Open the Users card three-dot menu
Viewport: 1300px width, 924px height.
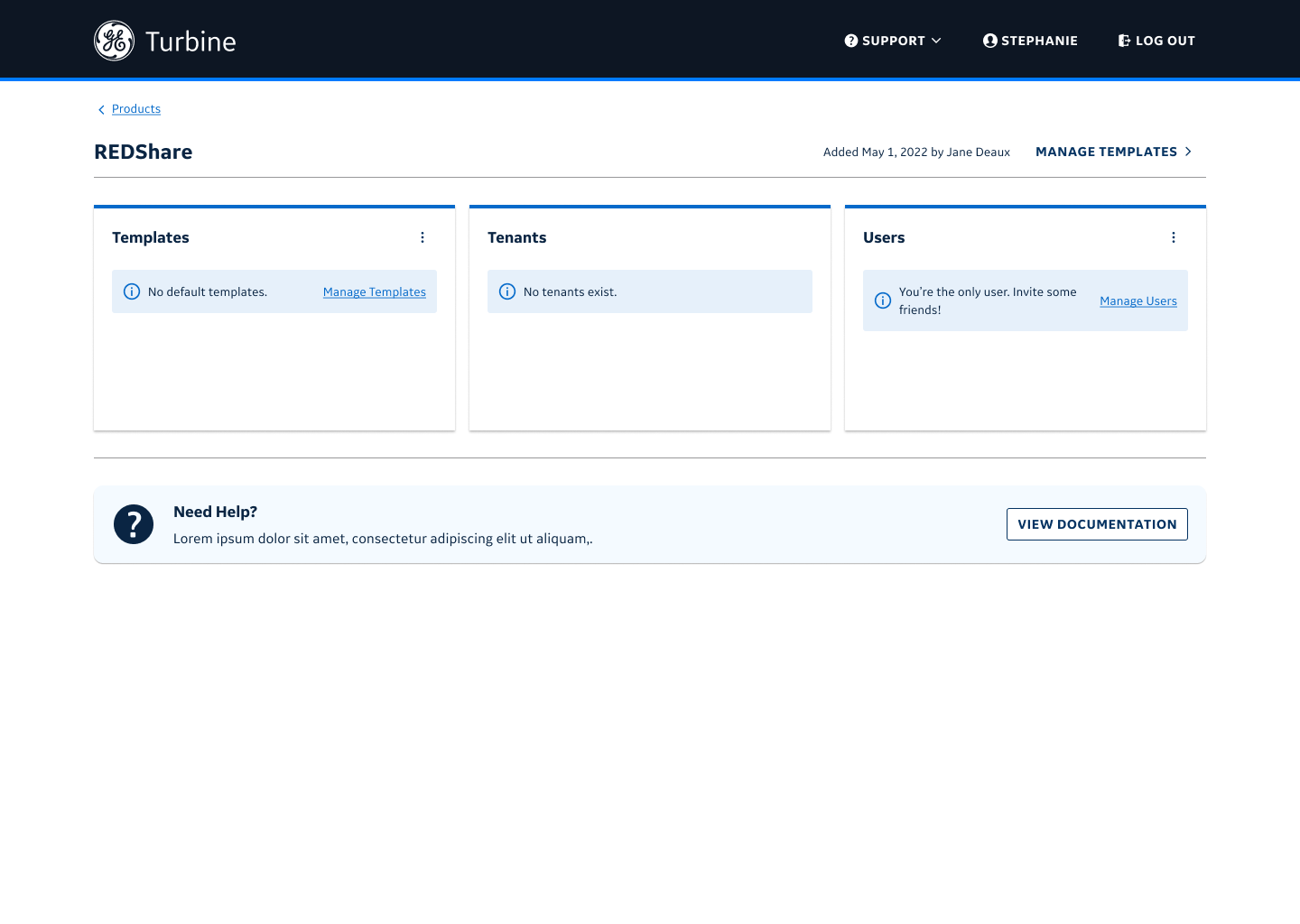coord(1174,237)
